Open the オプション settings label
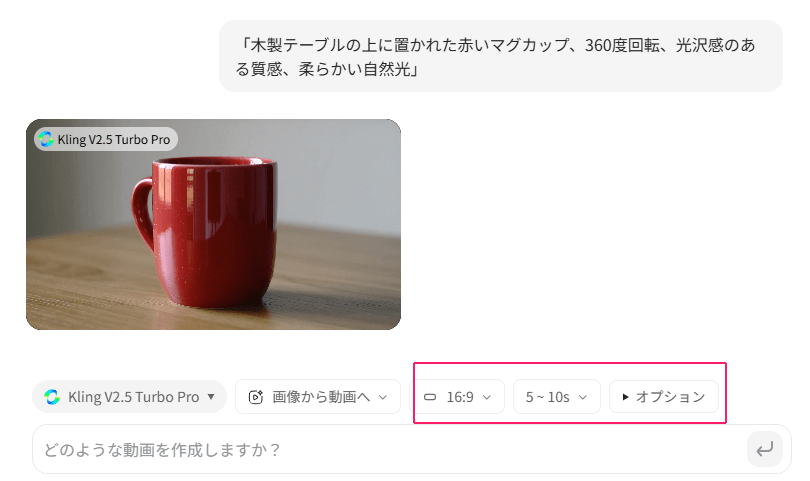 click(670, 397)
